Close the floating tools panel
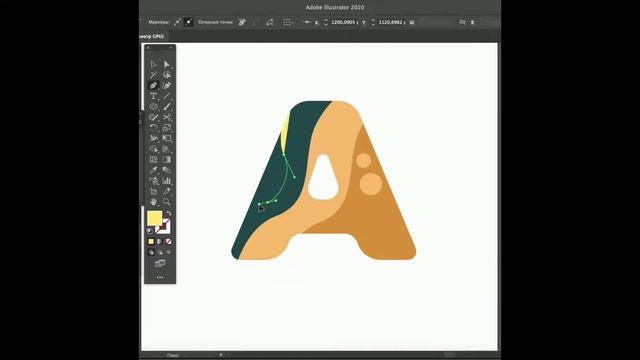This screenshot has height=360, width=640. coord(148,48)
